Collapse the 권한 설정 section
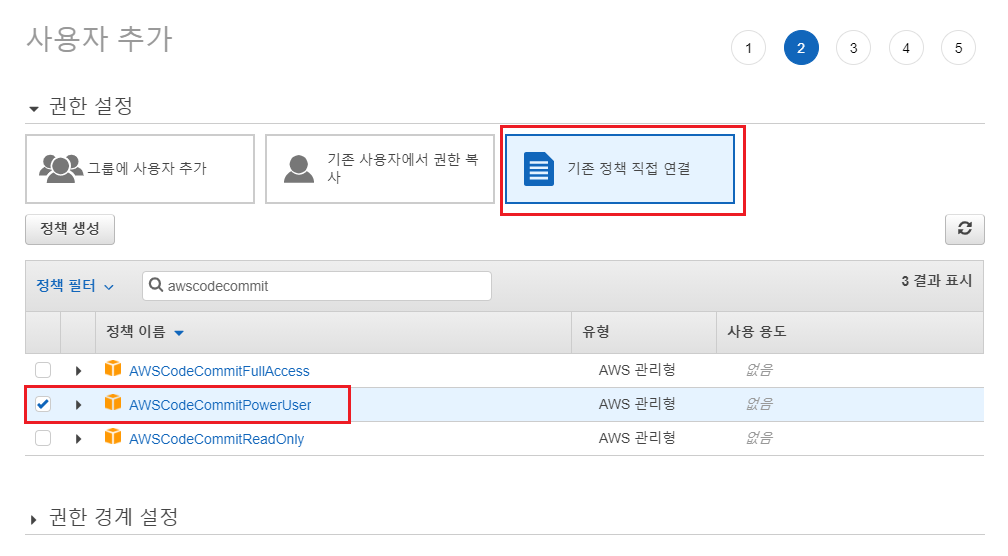Screen dimensions: 1008x556 (34, 109)
